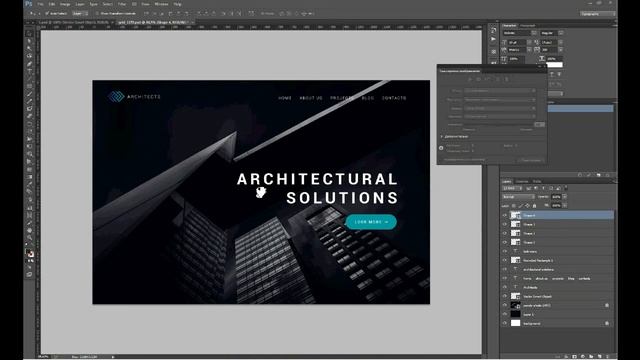Open the Auto-Select Layer dropdown

click(80, 13)
